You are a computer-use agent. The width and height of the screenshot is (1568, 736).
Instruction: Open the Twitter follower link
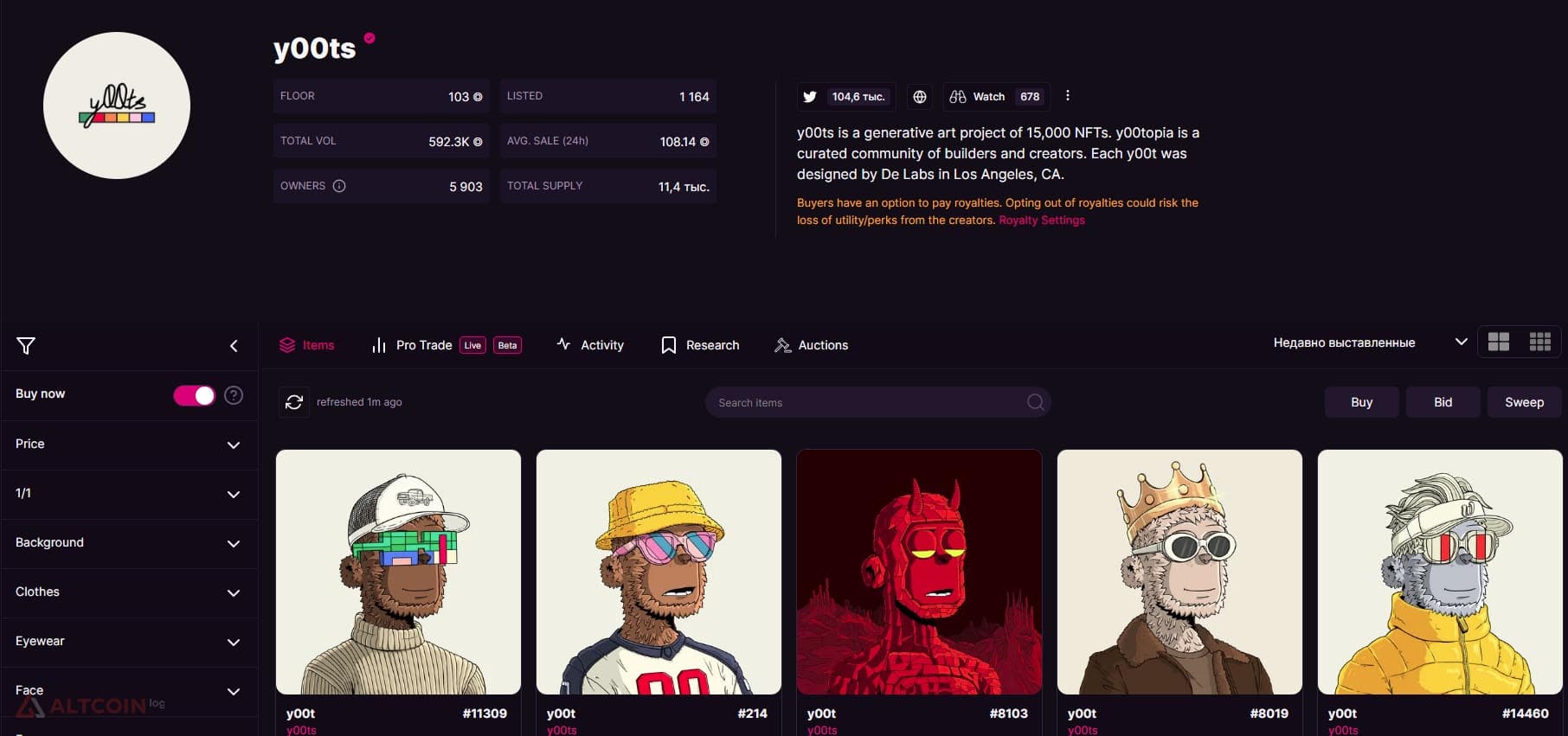(x=845, y=97)
